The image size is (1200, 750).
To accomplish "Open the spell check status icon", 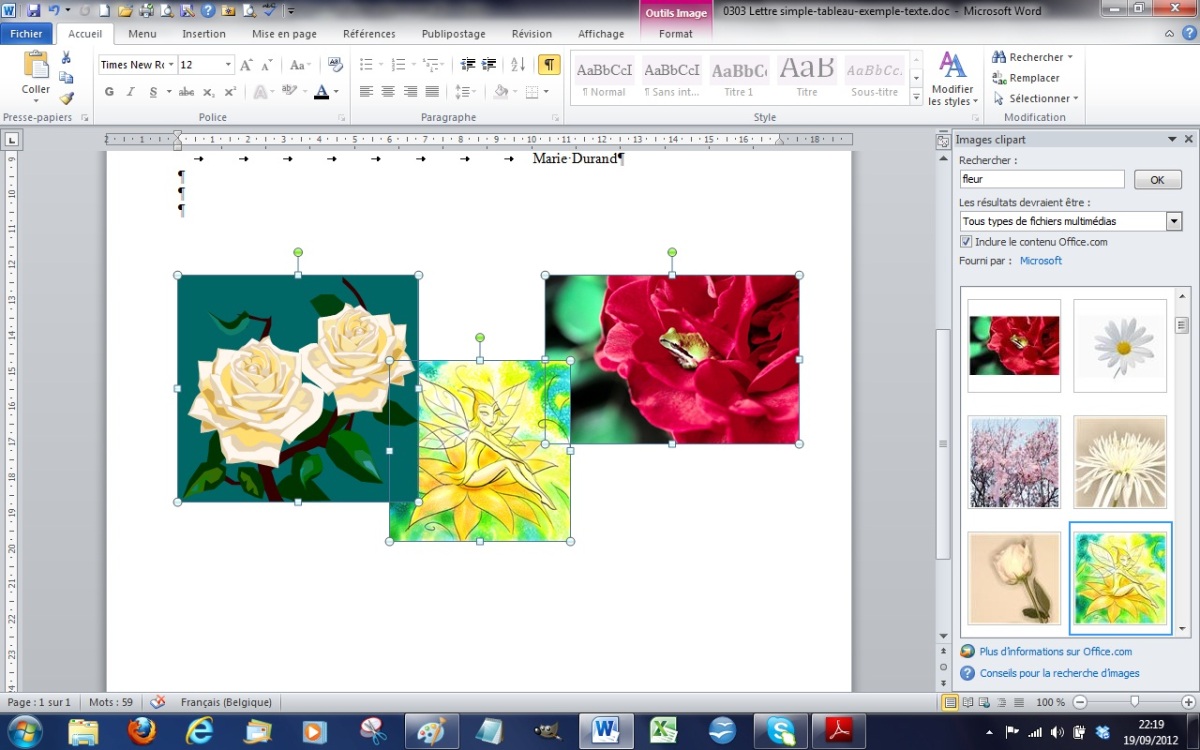I will point(157,702).
